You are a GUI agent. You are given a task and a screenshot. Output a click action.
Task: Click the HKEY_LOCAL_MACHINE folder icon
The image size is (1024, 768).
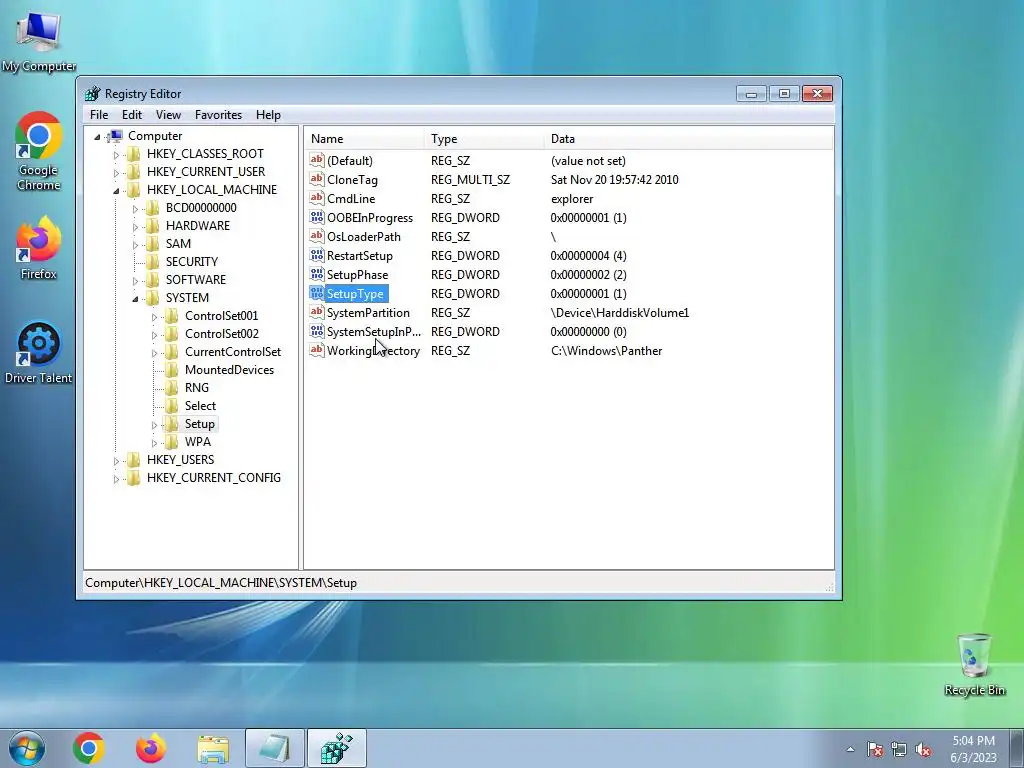(x=133, y=190)
